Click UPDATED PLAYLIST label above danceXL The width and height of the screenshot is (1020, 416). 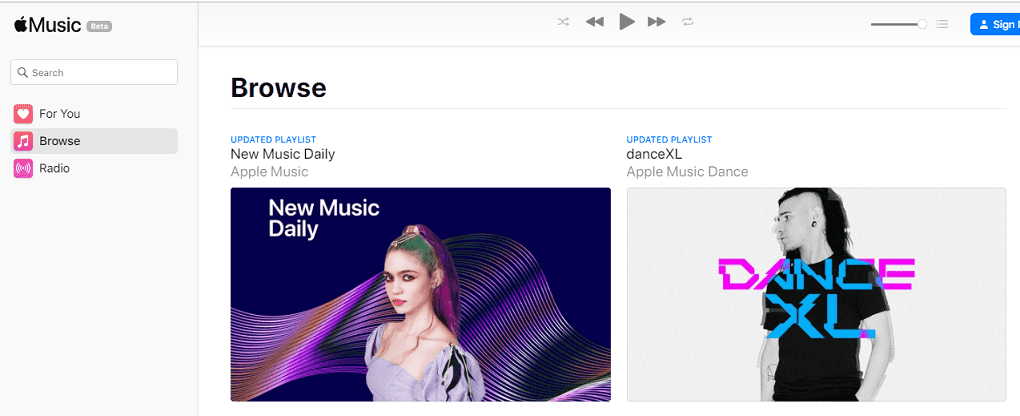tap(669, 140)
